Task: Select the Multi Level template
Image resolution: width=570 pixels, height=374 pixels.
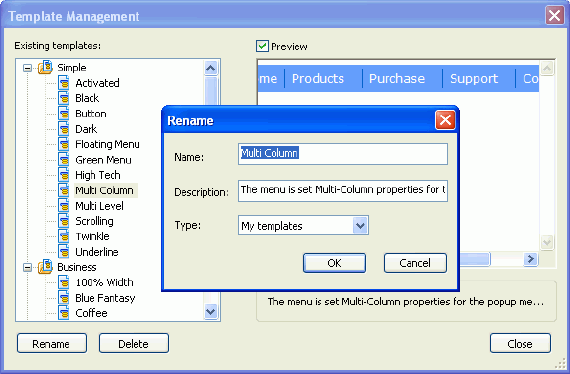Action: click(99, 206)
